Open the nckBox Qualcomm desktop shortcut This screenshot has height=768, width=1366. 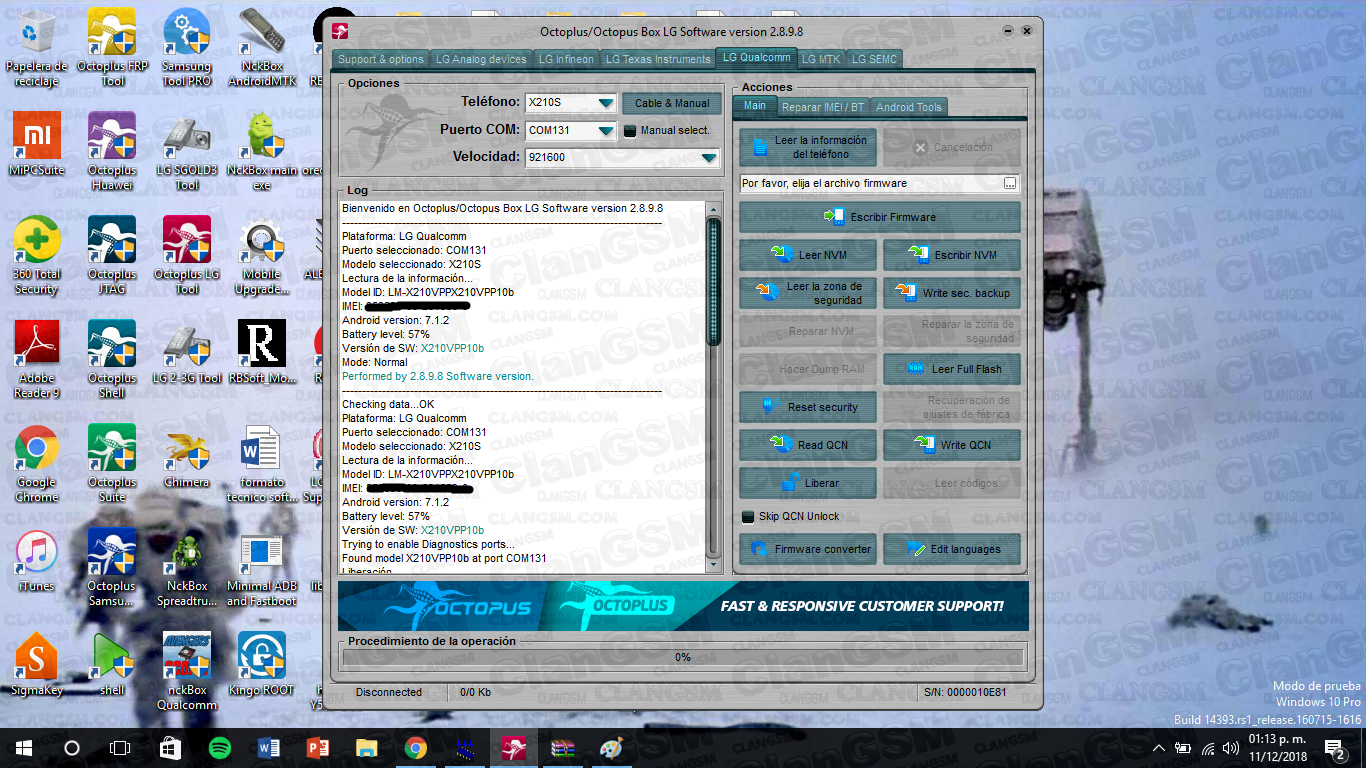[187, 671]
